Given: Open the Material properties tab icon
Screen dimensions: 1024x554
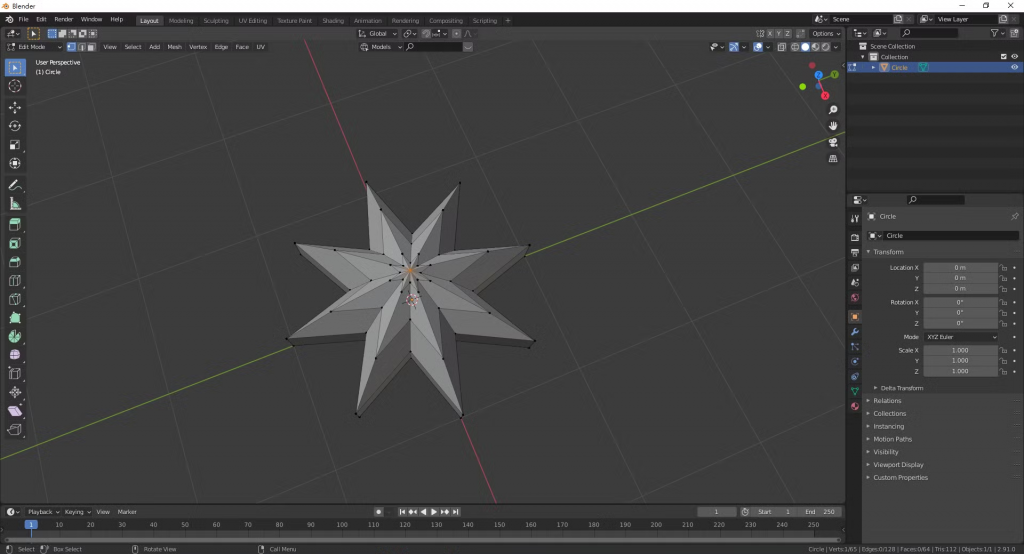Looking at the screenshot, I should click(x=855, y=406).
